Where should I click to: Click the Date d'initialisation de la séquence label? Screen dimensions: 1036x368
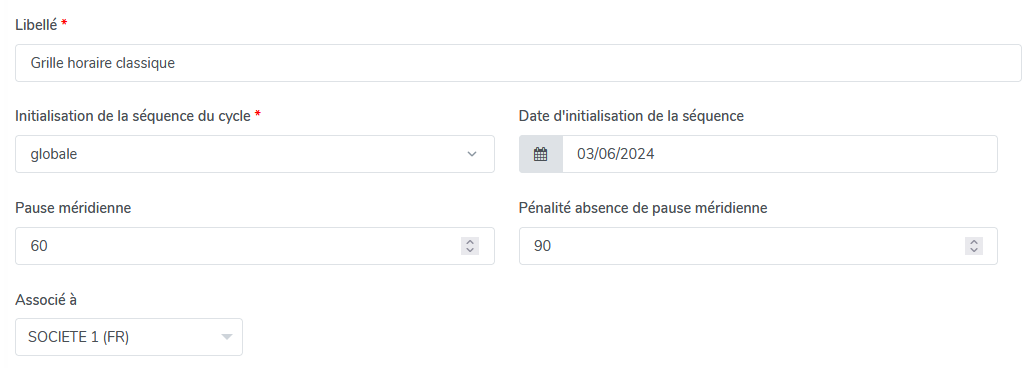[x=632, y=116]
